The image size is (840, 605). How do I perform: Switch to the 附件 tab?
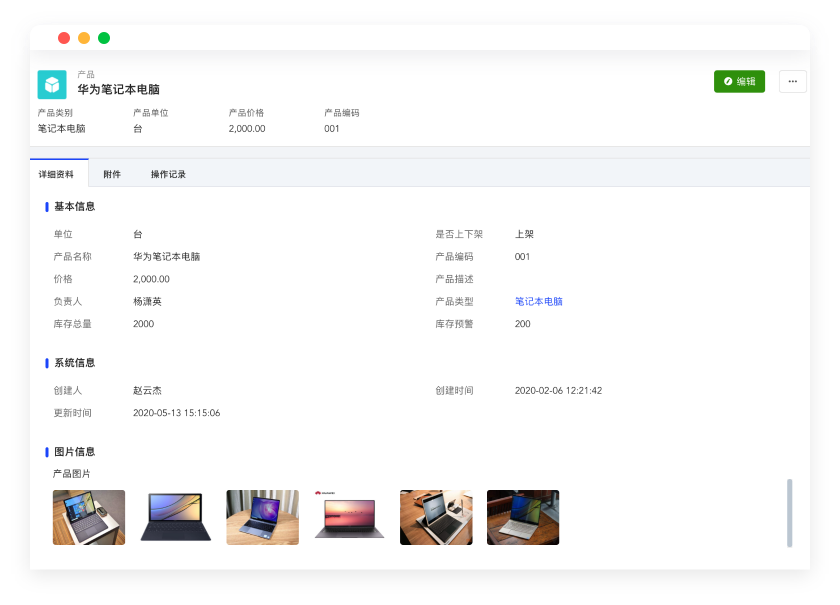pos(112,174)
